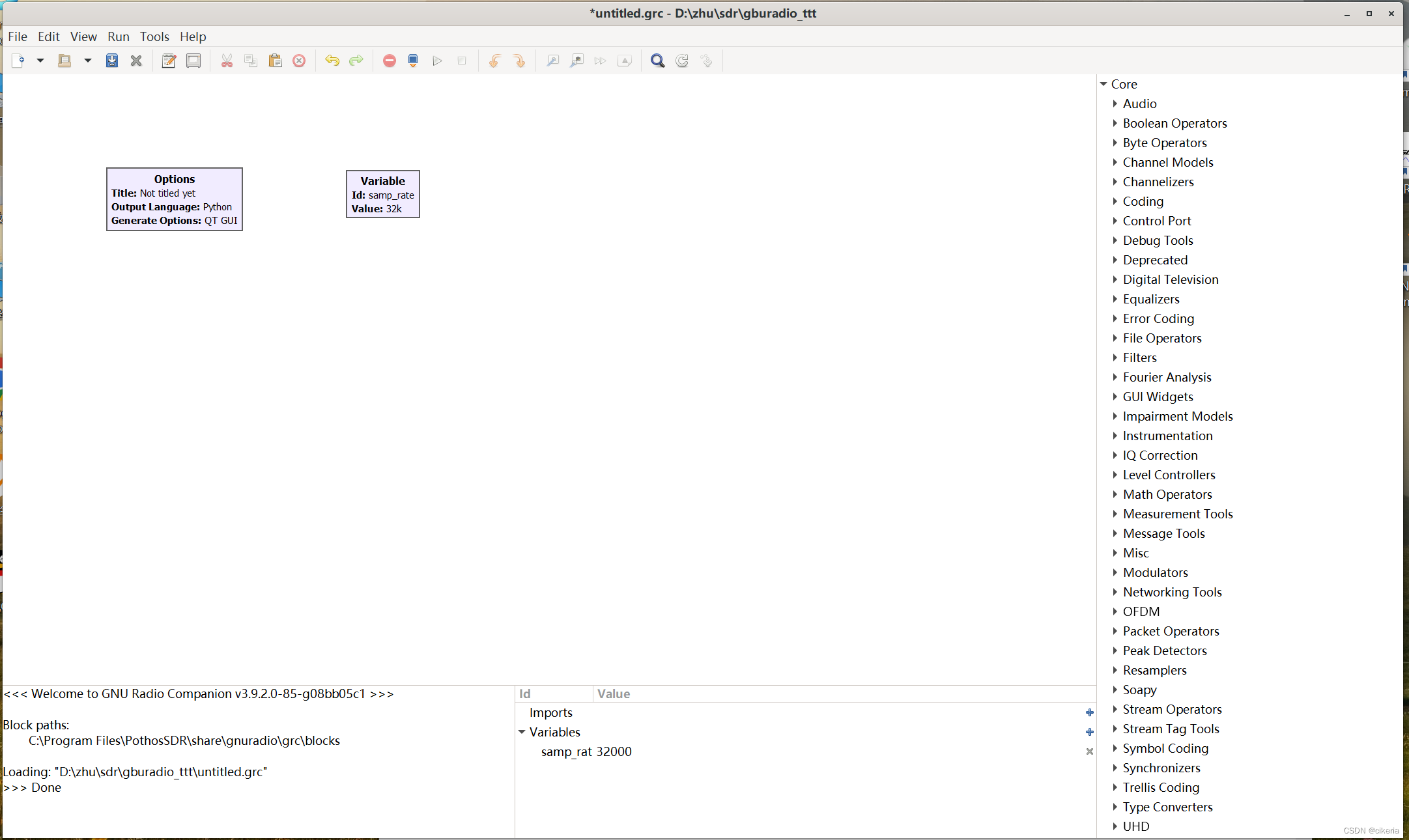Open the Run menu

(118, 36)
